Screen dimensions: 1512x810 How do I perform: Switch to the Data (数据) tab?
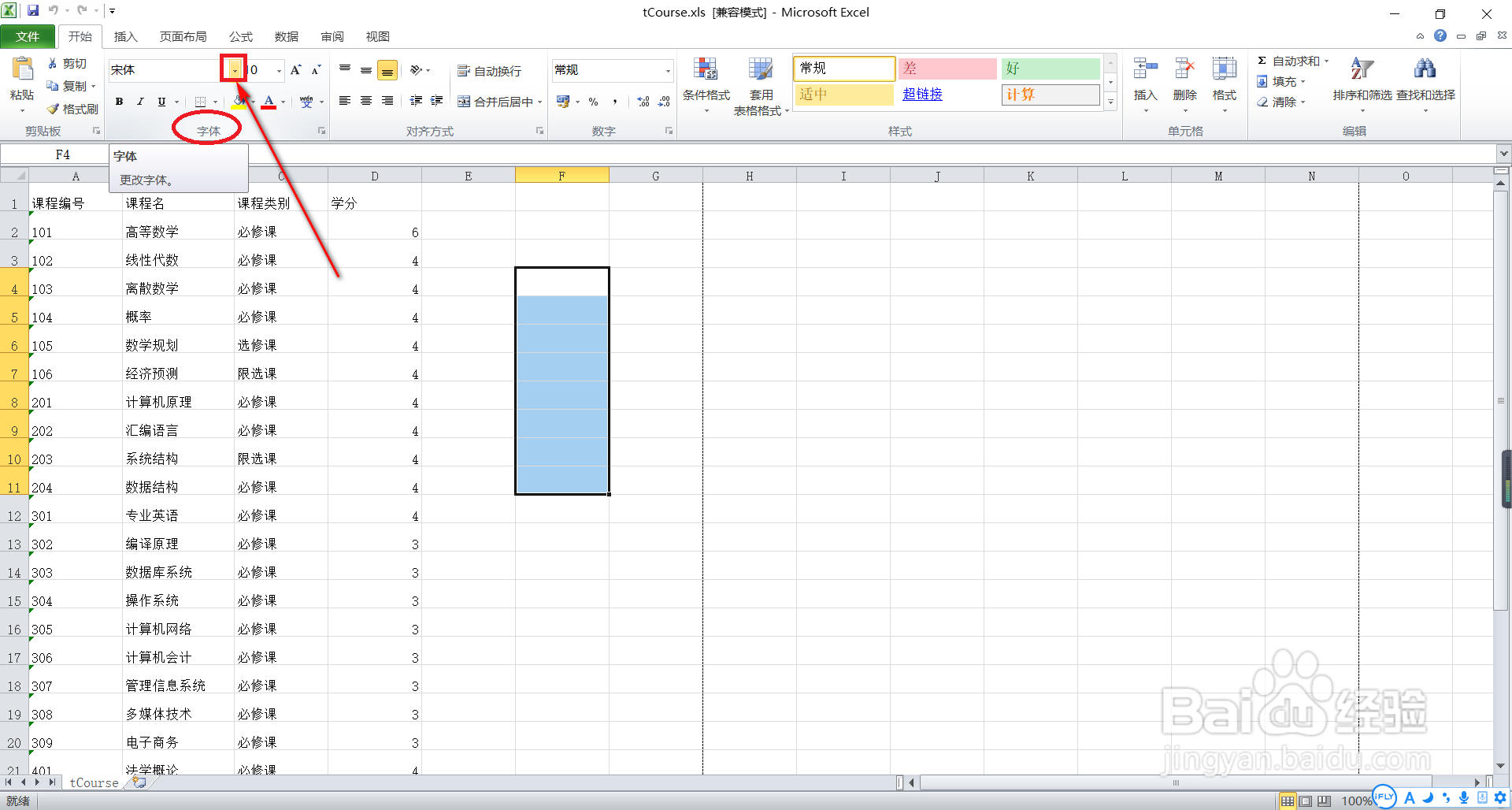[287, 36]
